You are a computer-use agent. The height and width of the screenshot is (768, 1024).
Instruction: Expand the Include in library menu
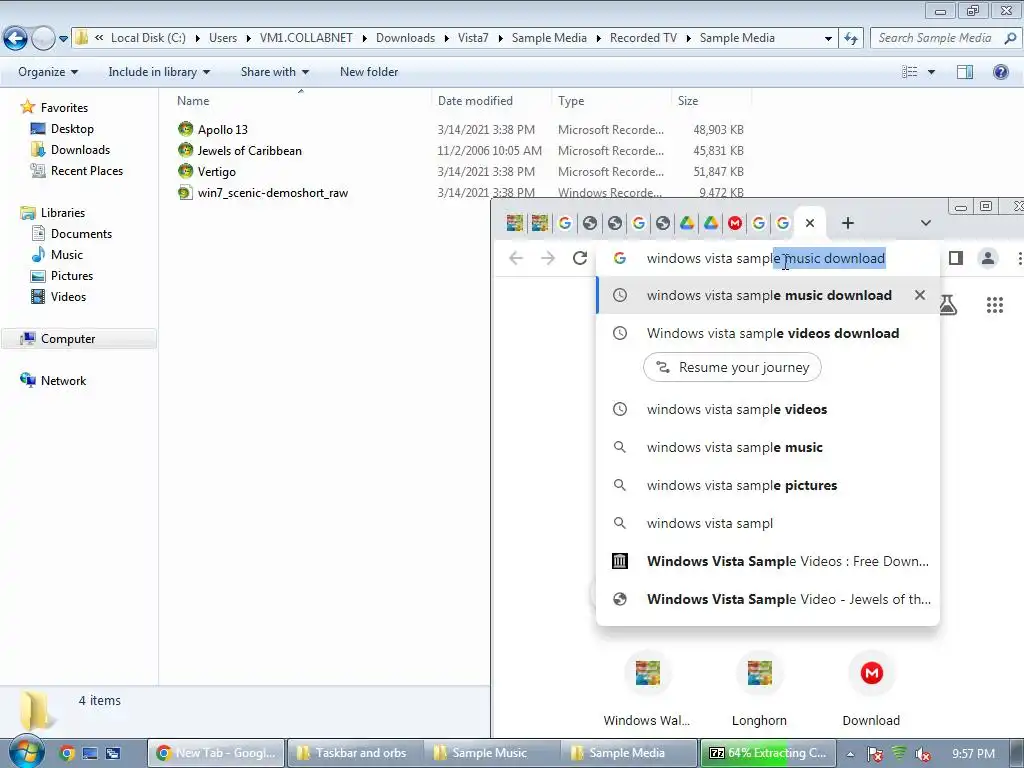click(x=159, y=72)
